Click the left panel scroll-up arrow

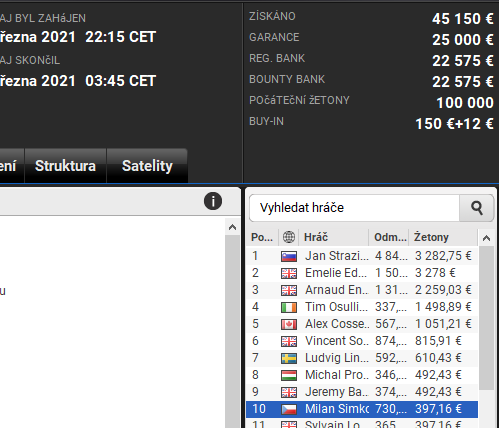[232, 227]
